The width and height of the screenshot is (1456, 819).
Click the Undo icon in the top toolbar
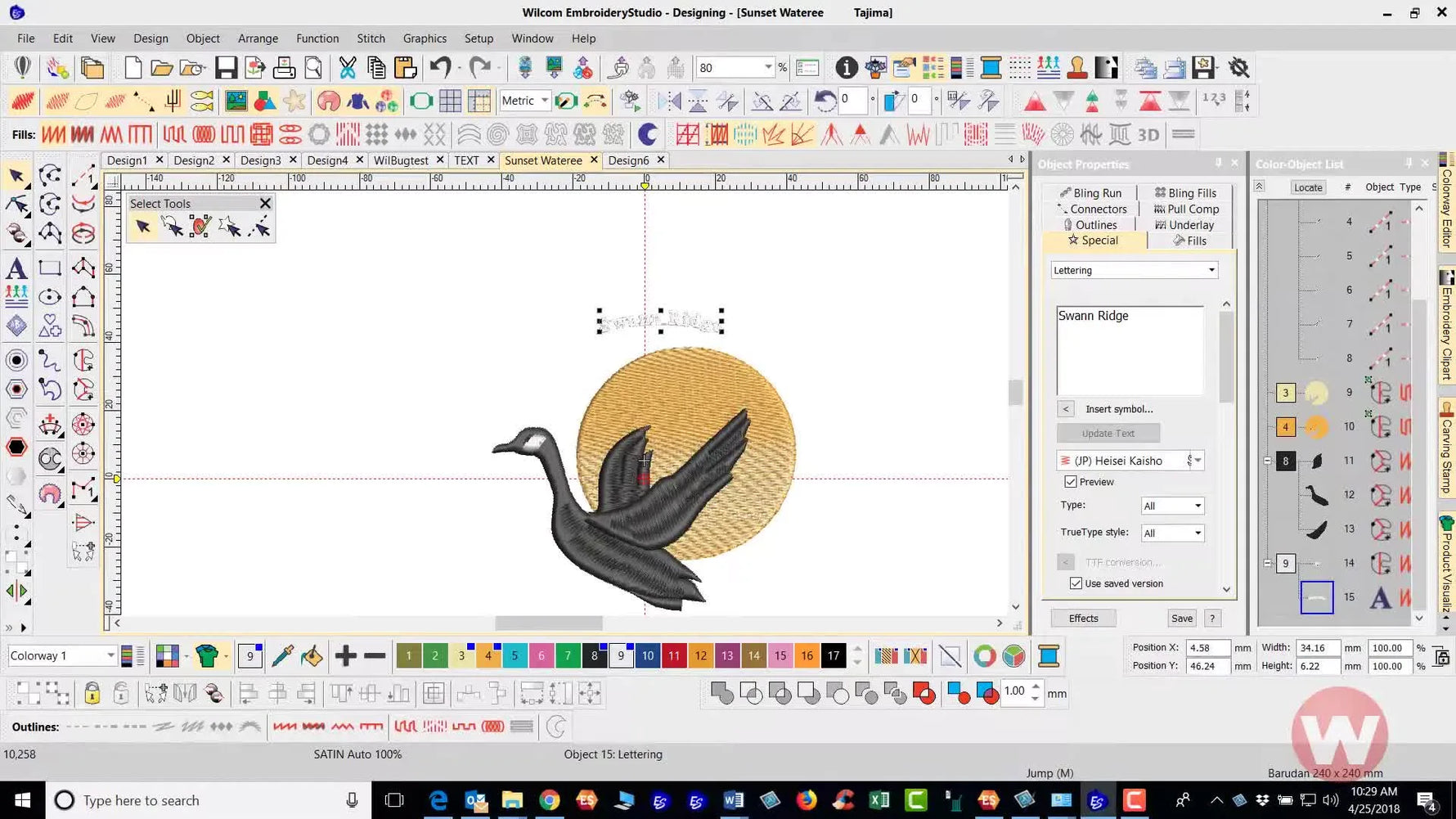click(x=442, y=68)
